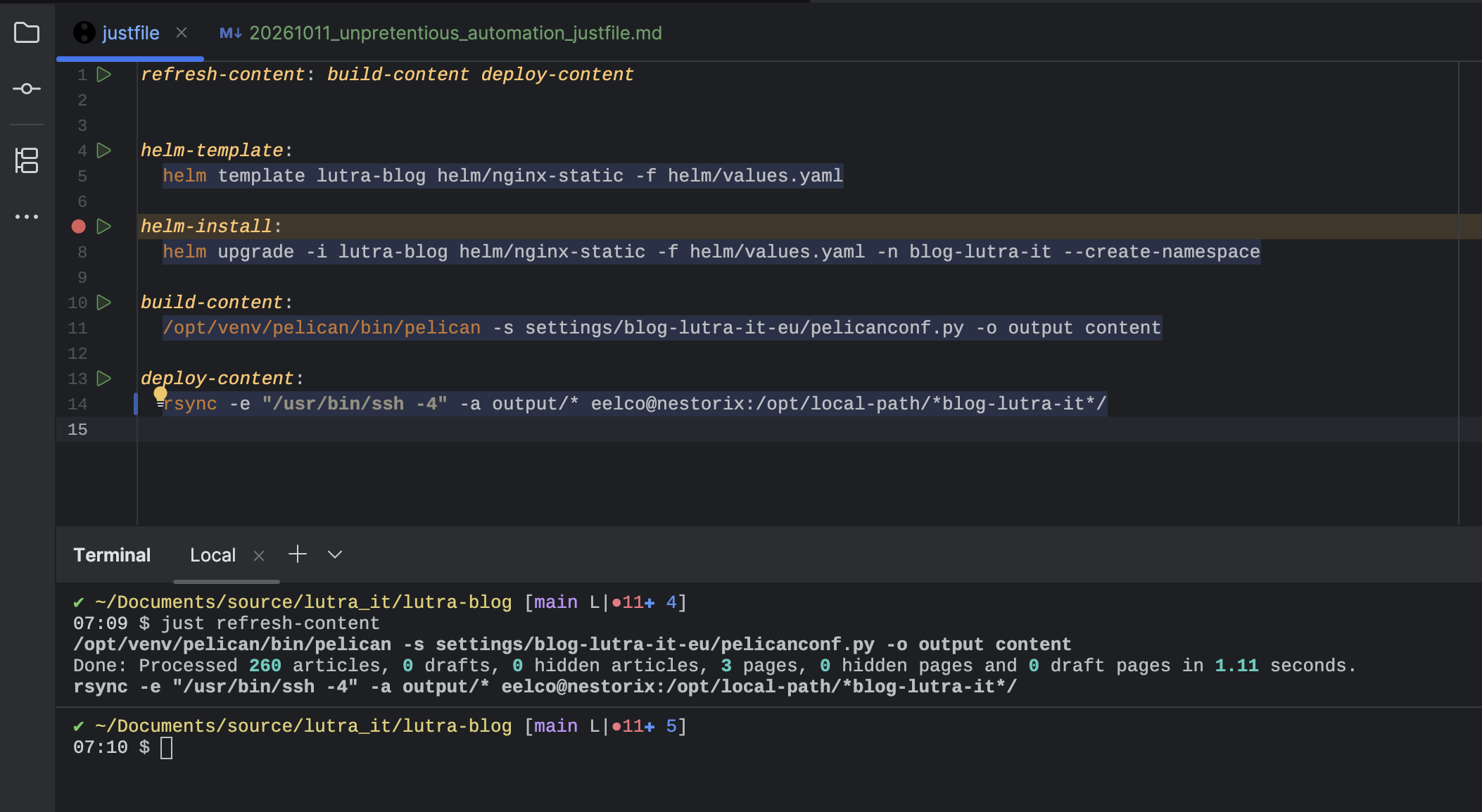Remove the breakpoint on helm-install line
Screen dimensions: 1482x812
pyautogui.click(x=79, y=227)
